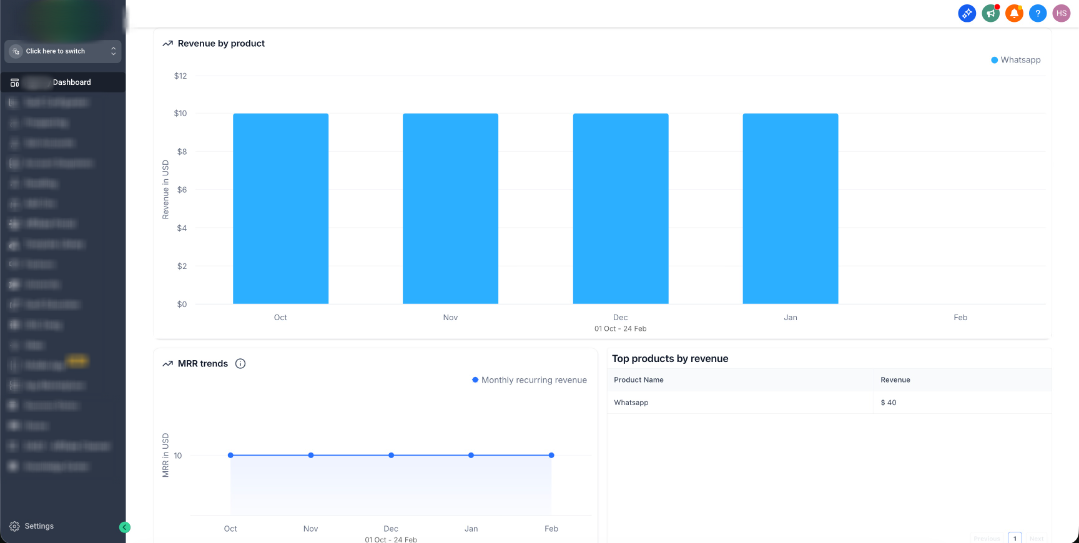The width and height of the screenshot is (1079, 543).
Task: Click the Feb data point on MRR chart
Action: [551, 455]
